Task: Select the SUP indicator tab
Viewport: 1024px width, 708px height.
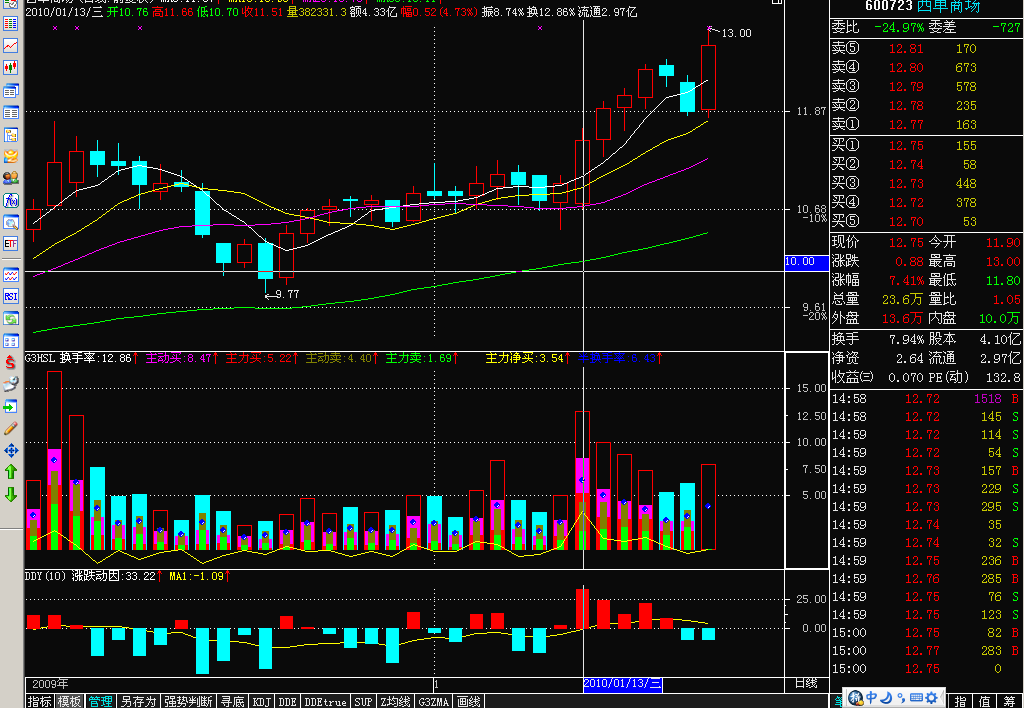Action: tap(363, 701)
